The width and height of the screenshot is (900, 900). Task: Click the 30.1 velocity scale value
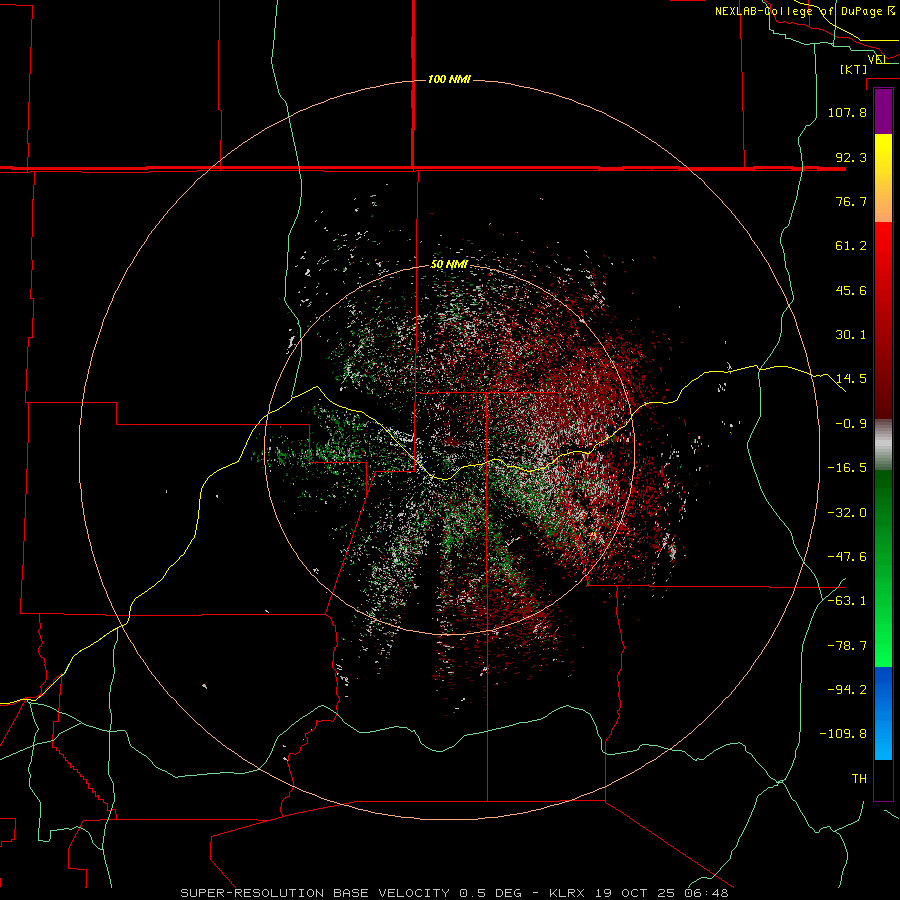[x=851, y=335]
